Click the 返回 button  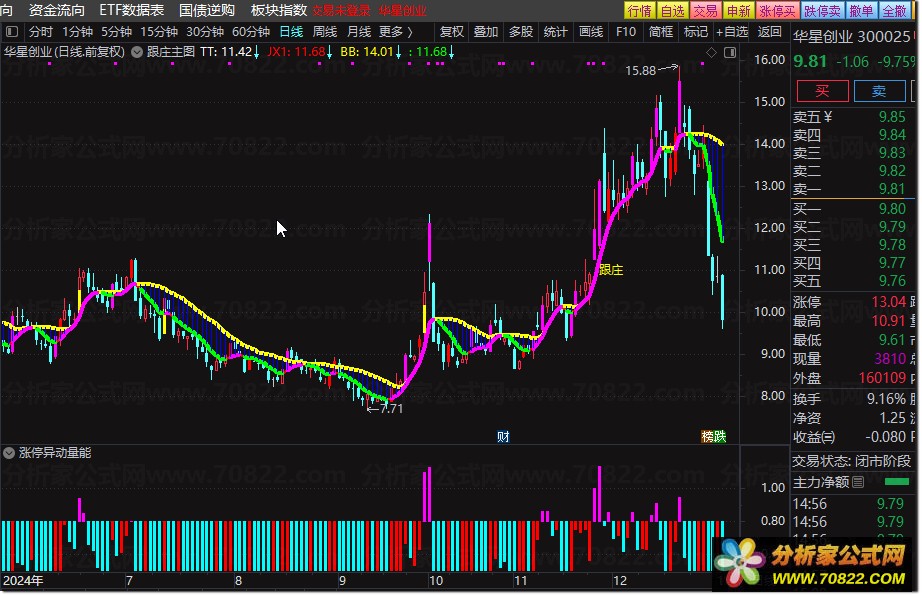click(x=769, y=32)
